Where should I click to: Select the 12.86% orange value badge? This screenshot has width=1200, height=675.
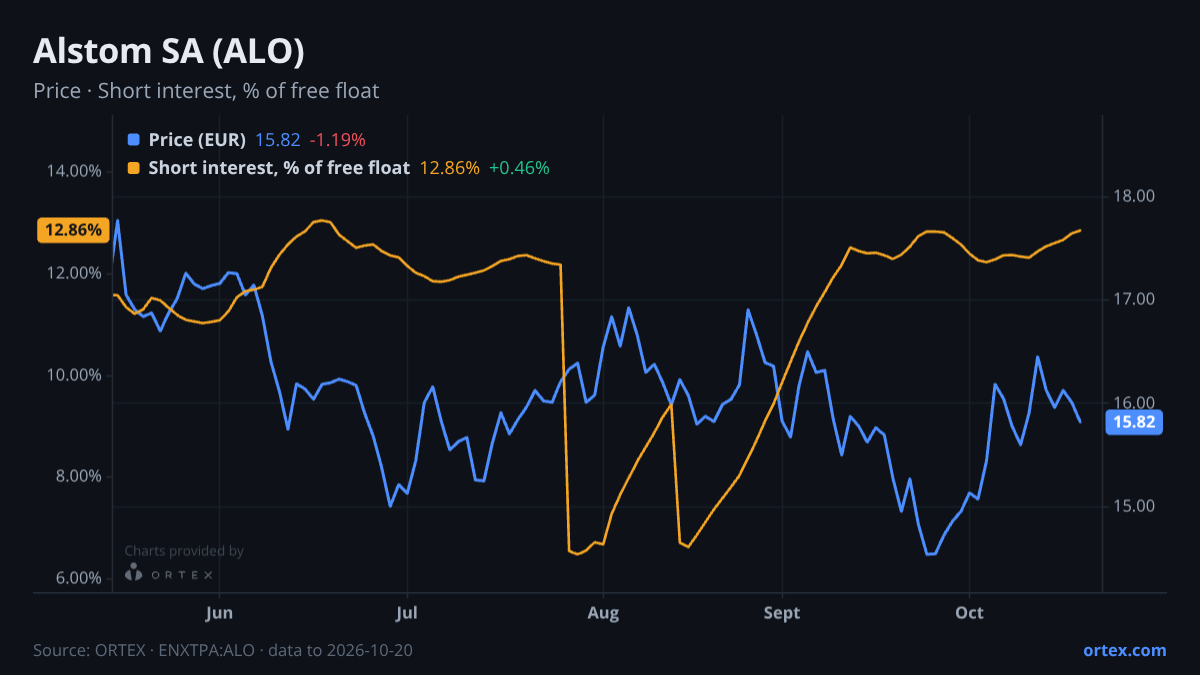72,230
